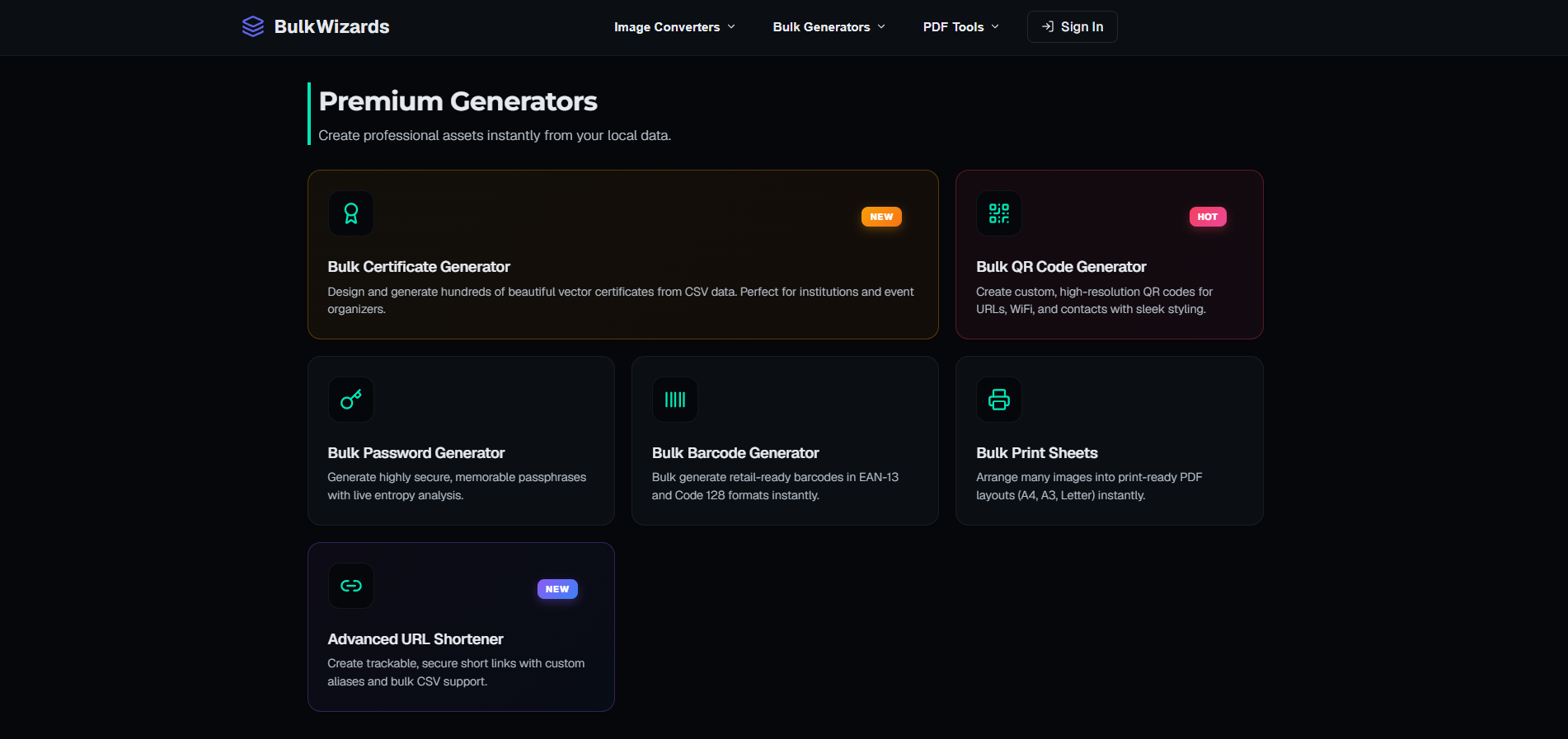This screenshot has width=1568, height=739.
Task: Expand the PDF Tools chevron
Action: click(995, 26)
